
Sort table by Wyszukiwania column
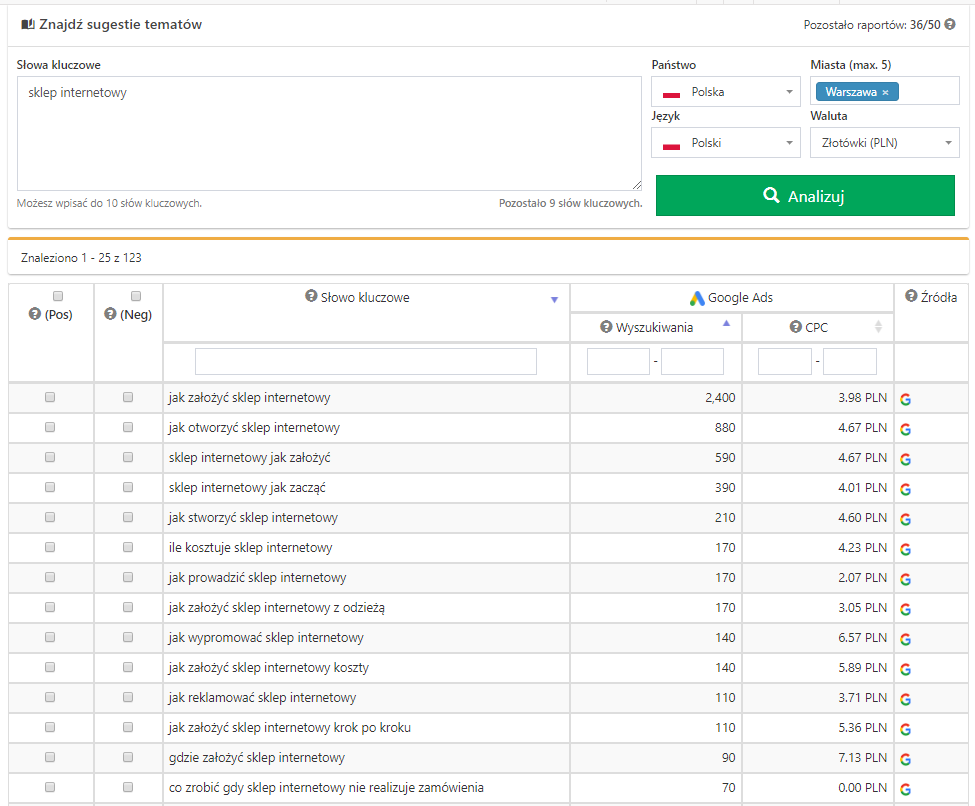click(726, 325)
